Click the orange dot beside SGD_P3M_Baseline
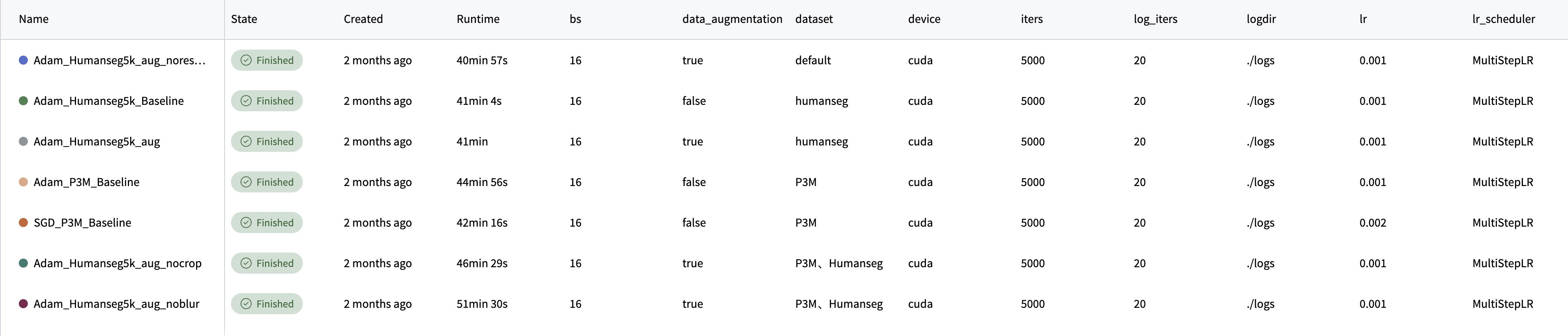 tap(23, 222)
